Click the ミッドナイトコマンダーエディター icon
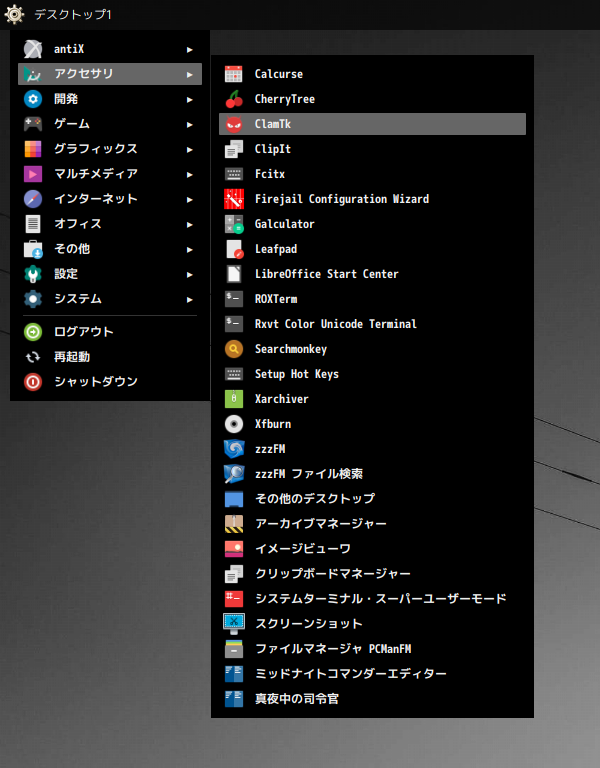This screenshot has height=768, width=600. 234,673
